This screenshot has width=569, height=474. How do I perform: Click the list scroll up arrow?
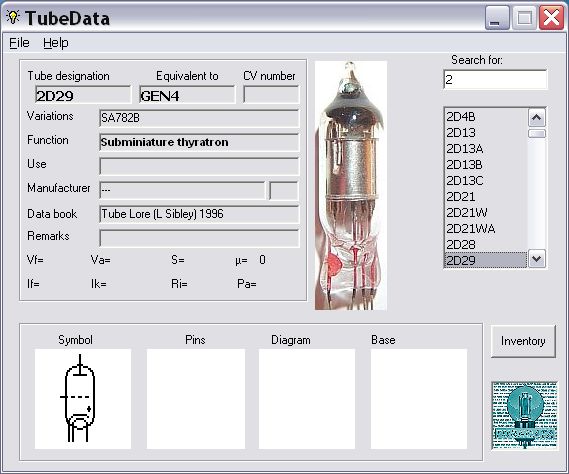tap(537, 118)
